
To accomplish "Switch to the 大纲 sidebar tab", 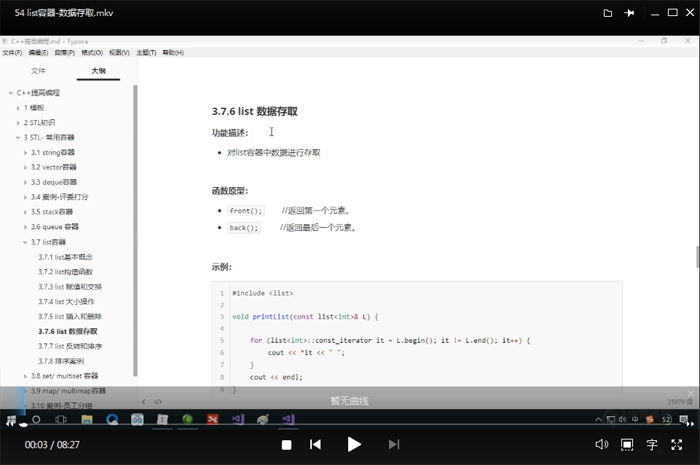I will 98,71.
